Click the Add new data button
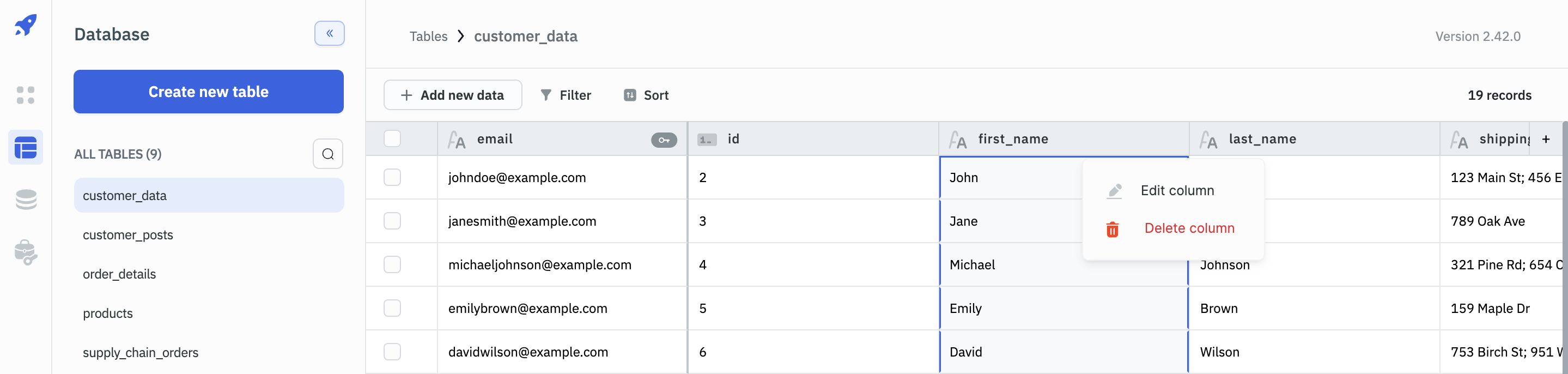This screenshot has height=374, width=1568. point(452,95)
